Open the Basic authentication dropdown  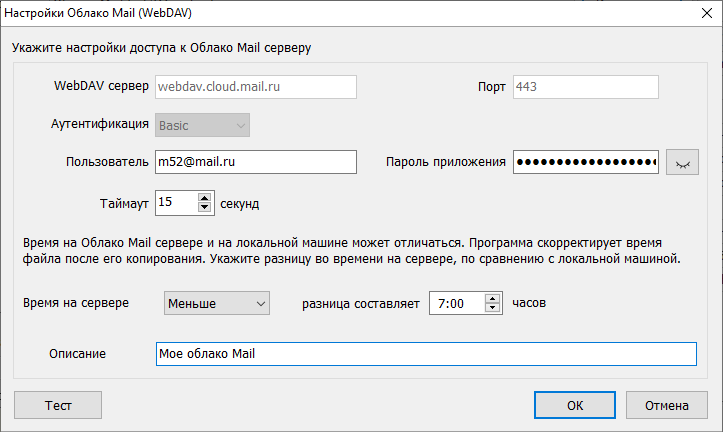(200, 125)
